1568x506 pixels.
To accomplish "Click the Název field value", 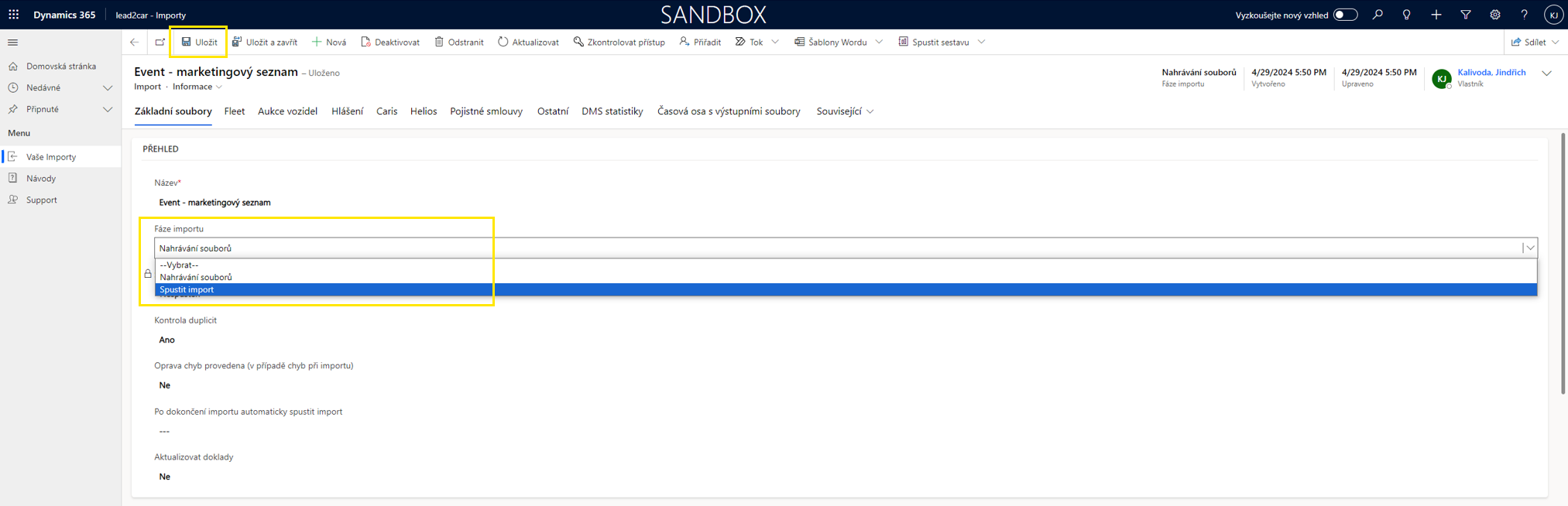I will [215, 203].
